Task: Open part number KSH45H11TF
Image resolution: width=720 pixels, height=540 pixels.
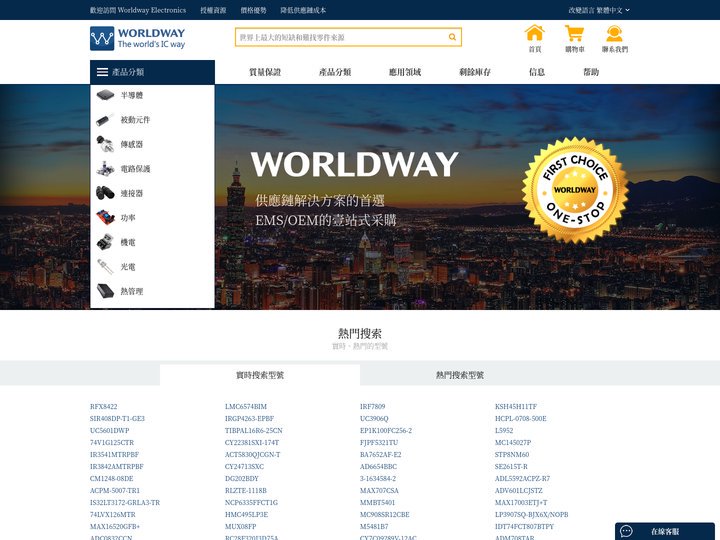Action: [516, 406]
